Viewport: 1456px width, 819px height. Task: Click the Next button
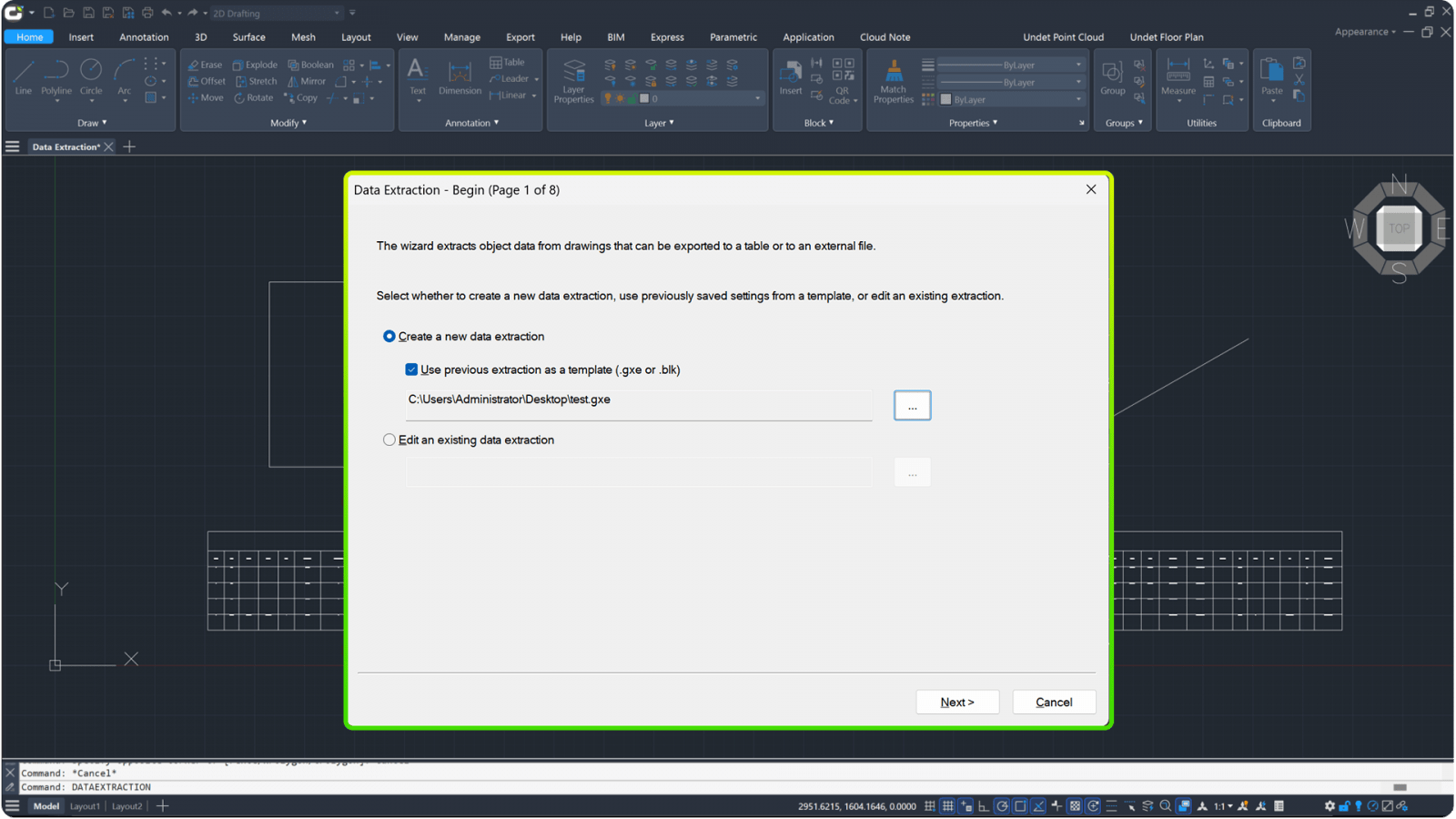click(956, 702)
